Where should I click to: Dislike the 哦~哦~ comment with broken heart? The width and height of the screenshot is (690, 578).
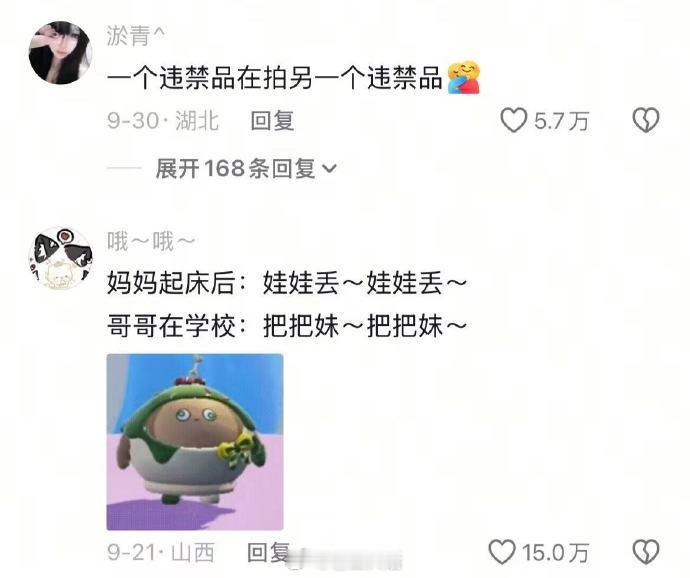pyautogui.click(x=646, y=552)
